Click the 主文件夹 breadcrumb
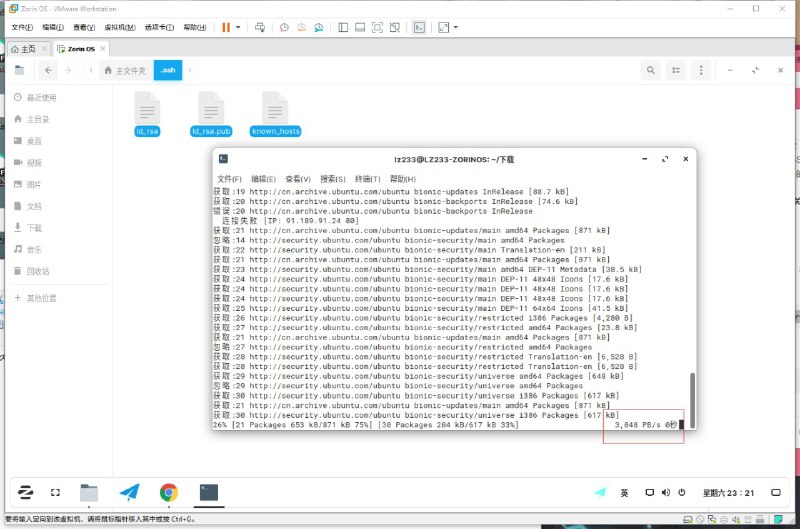800x529 pixels. tap(124, 70)
